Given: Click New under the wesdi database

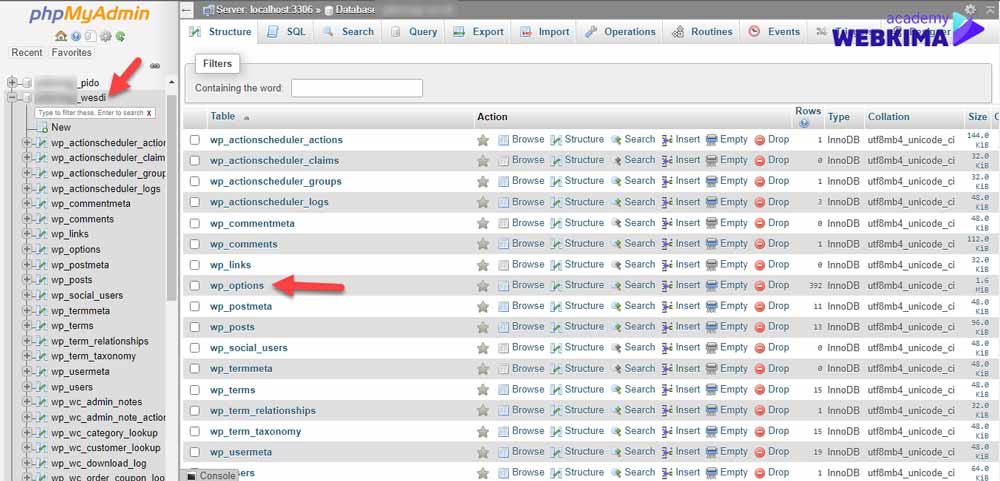Looking at the screenshot, I should 61,127.
